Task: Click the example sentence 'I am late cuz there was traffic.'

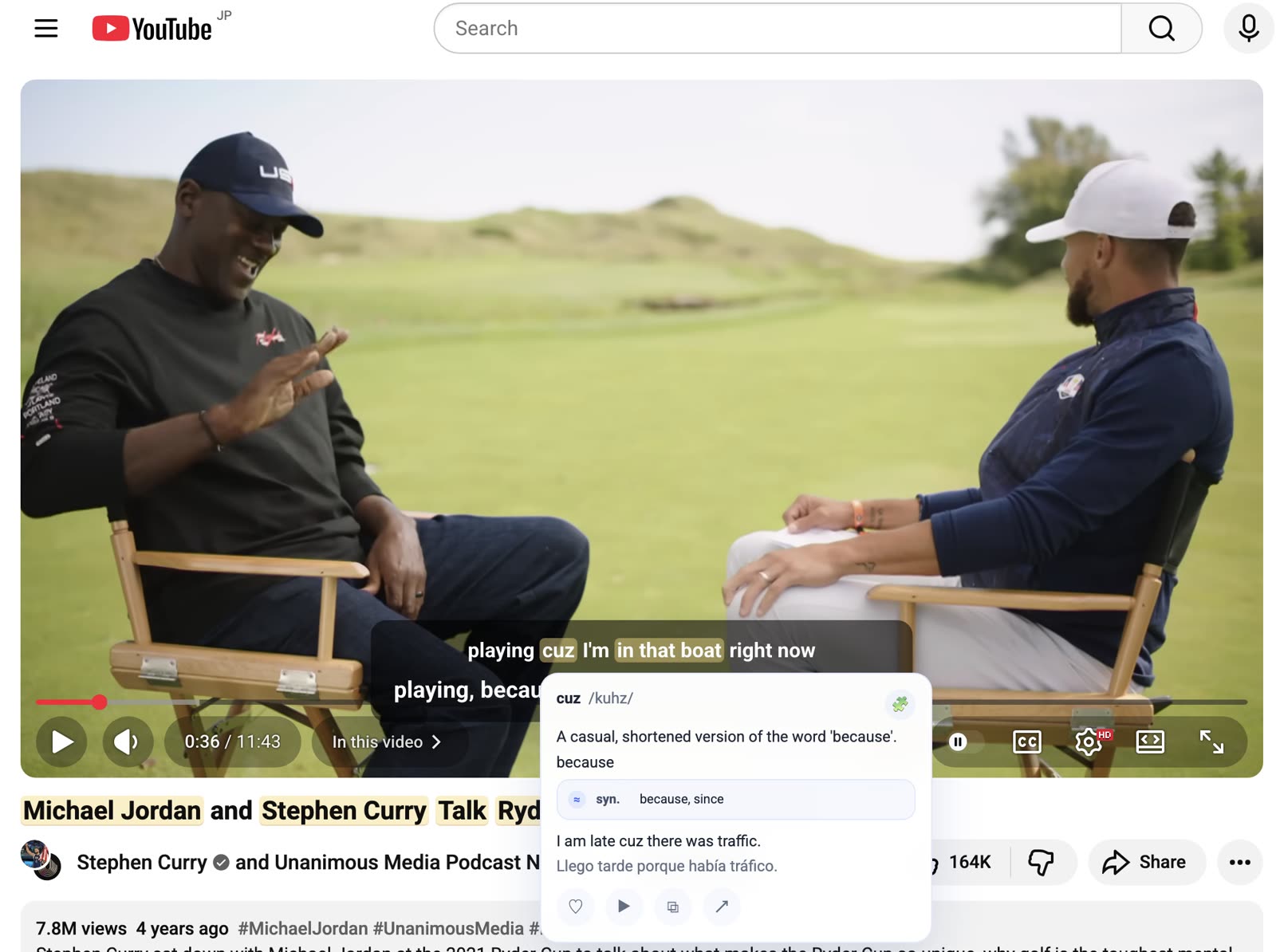Action: click(659, 841)
